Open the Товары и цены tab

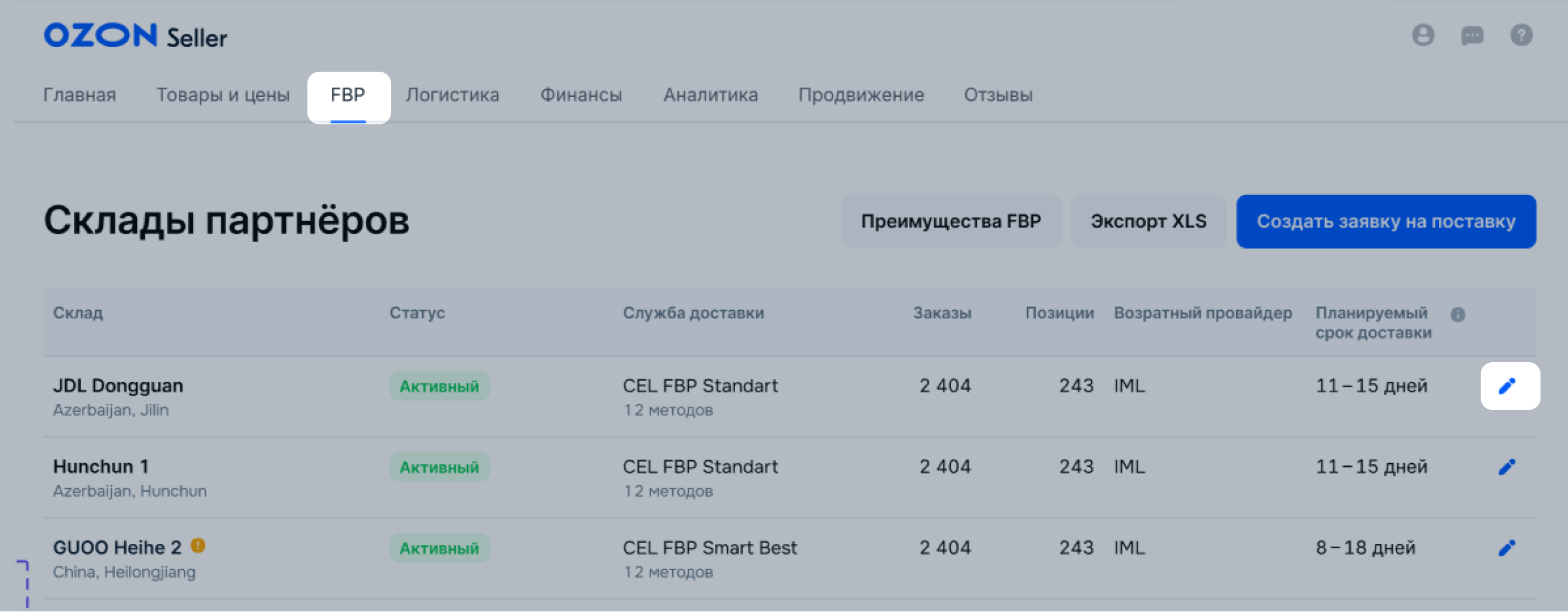(x=223, y=95)
